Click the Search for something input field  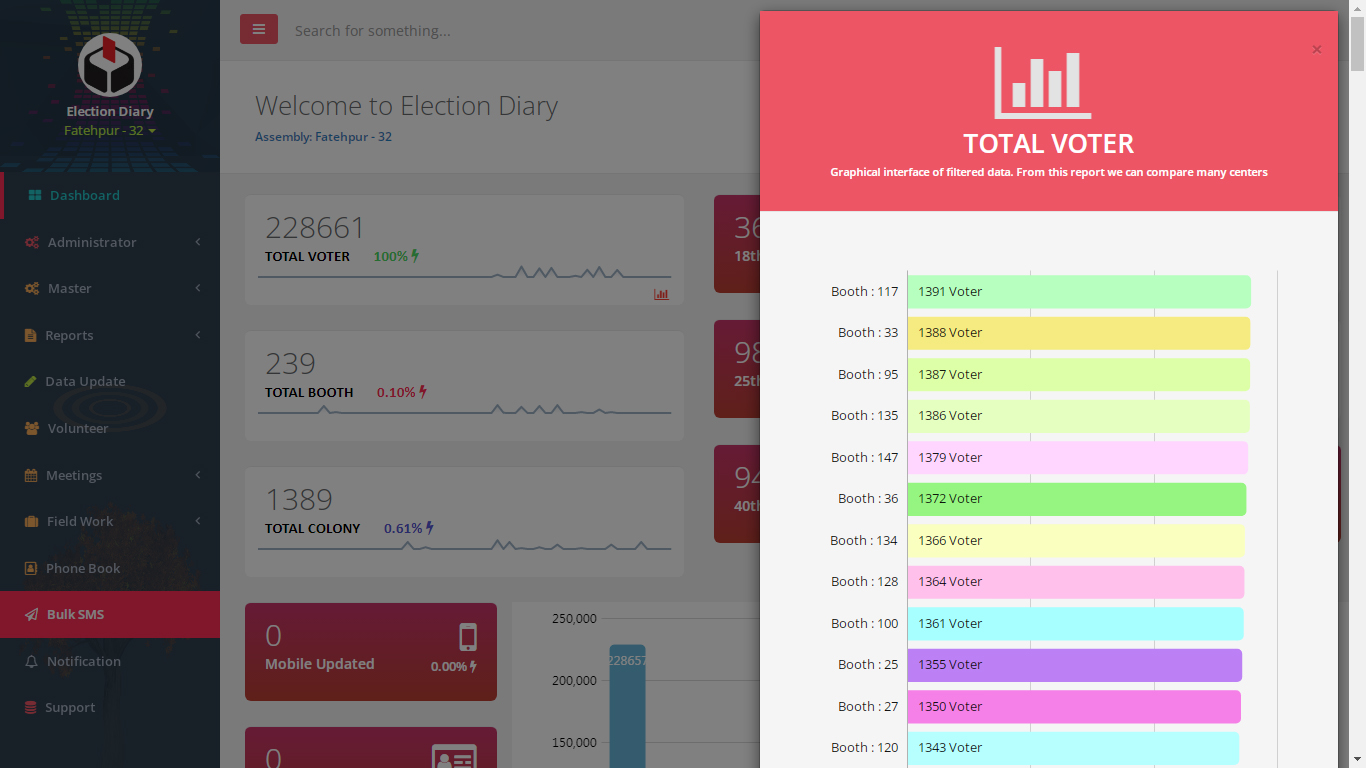tap(500, 31)
